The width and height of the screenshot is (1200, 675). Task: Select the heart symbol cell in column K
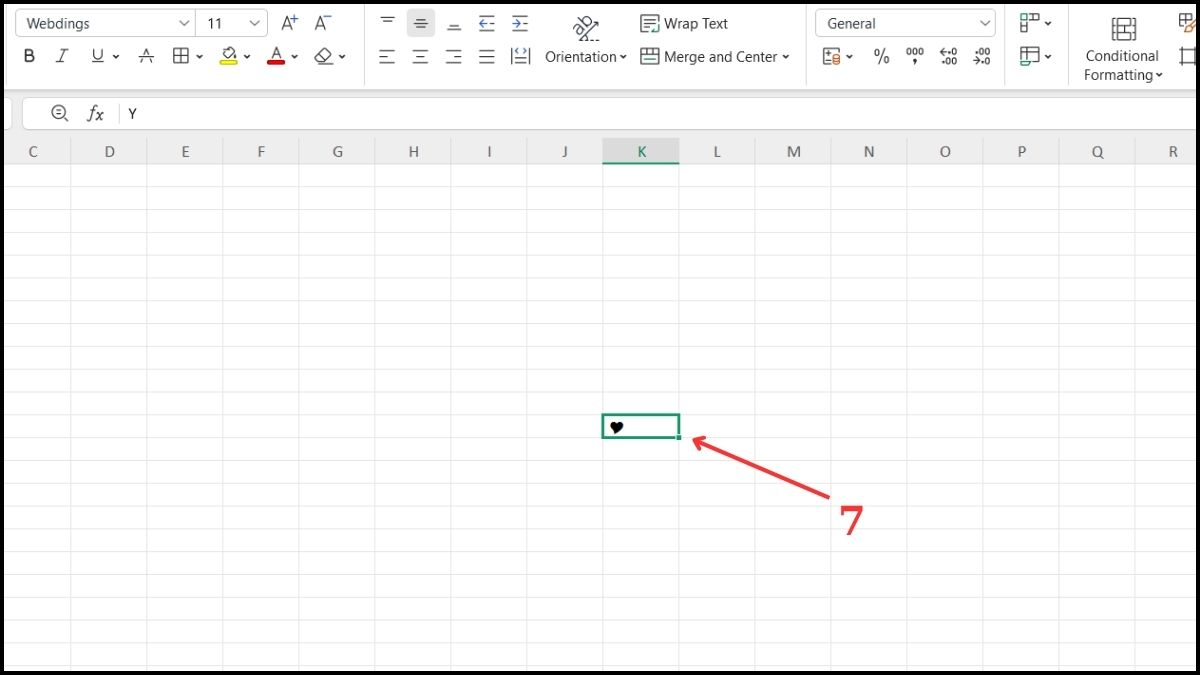(640, 426)
